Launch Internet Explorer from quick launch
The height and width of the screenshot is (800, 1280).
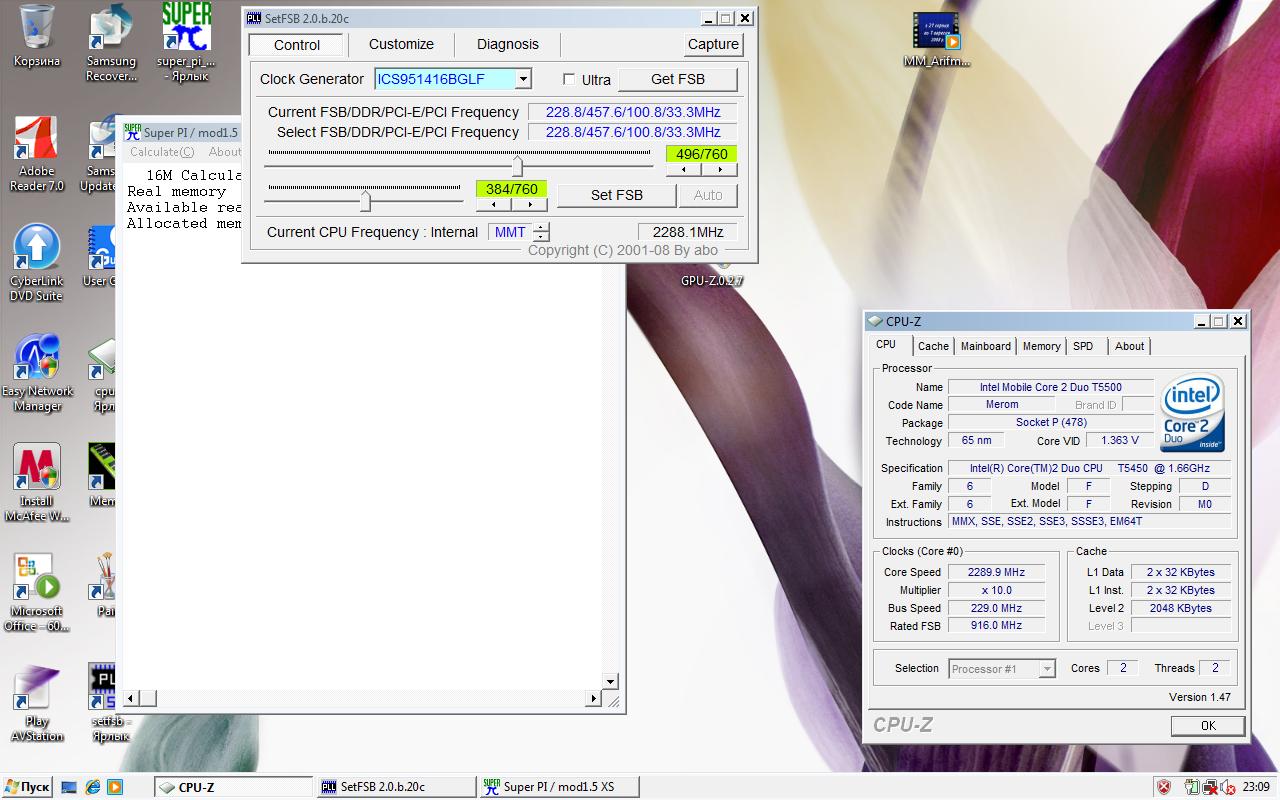coord(92,787)
